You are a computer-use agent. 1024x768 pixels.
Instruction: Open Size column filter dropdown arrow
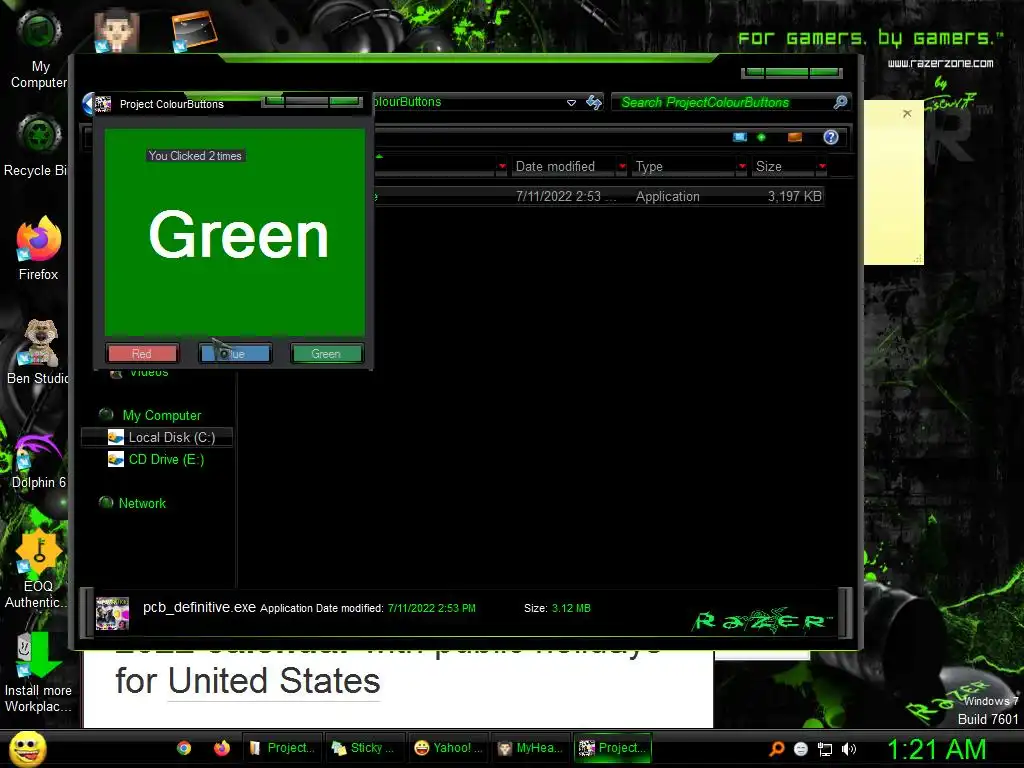tap(822, 167)
